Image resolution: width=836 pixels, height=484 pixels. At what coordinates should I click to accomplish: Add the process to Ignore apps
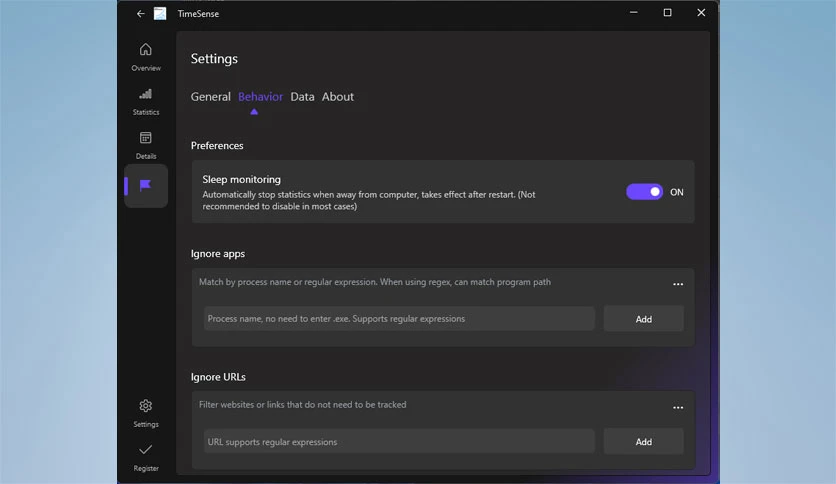pos(644,319)
